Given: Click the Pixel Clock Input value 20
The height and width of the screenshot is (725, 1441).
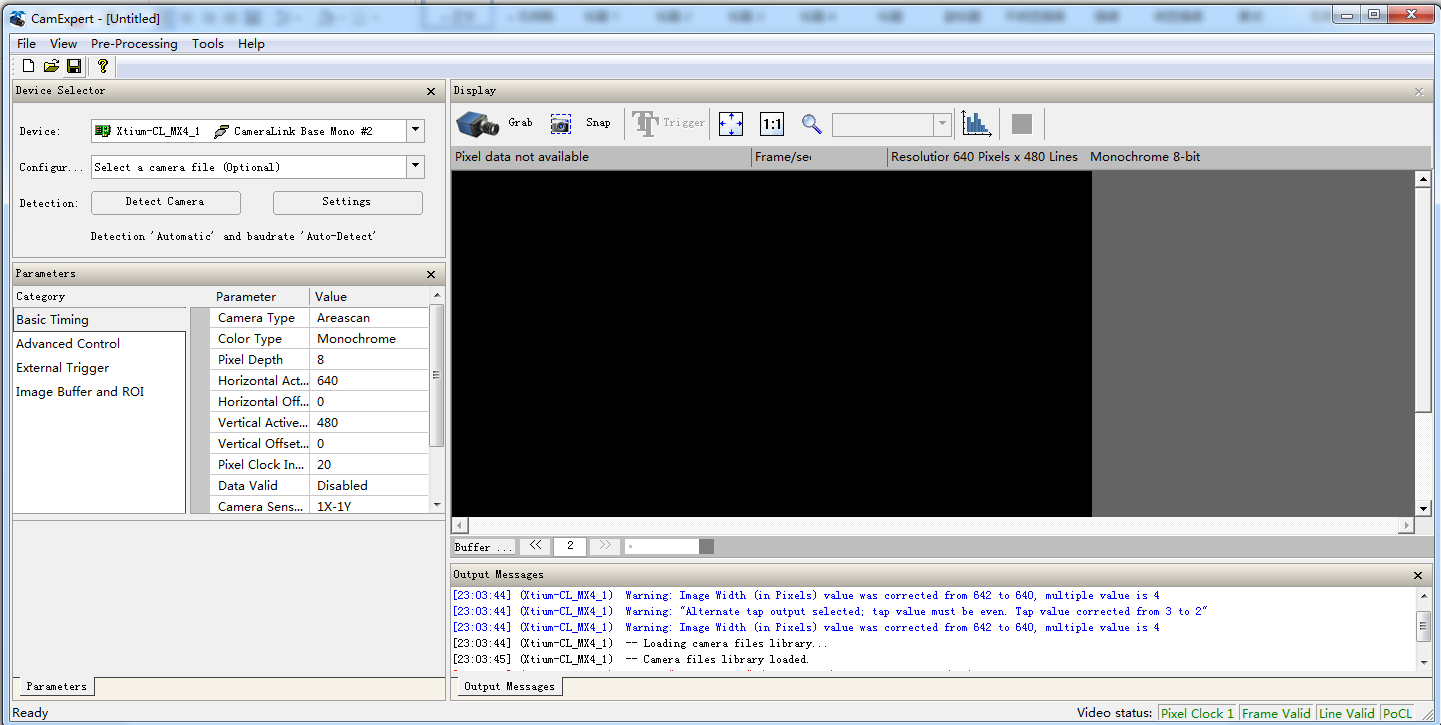Looking at the screenshot, I should pos(369,465).
